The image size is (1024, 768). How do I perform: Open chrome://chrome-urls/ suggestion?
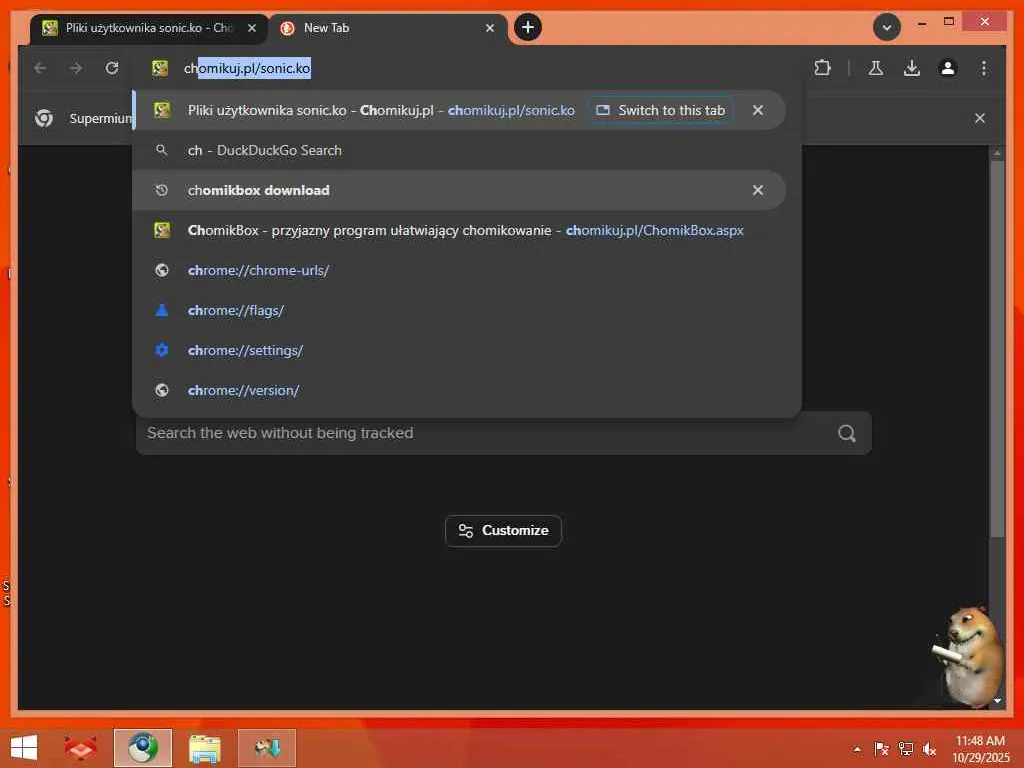click(x=458, y=270)
